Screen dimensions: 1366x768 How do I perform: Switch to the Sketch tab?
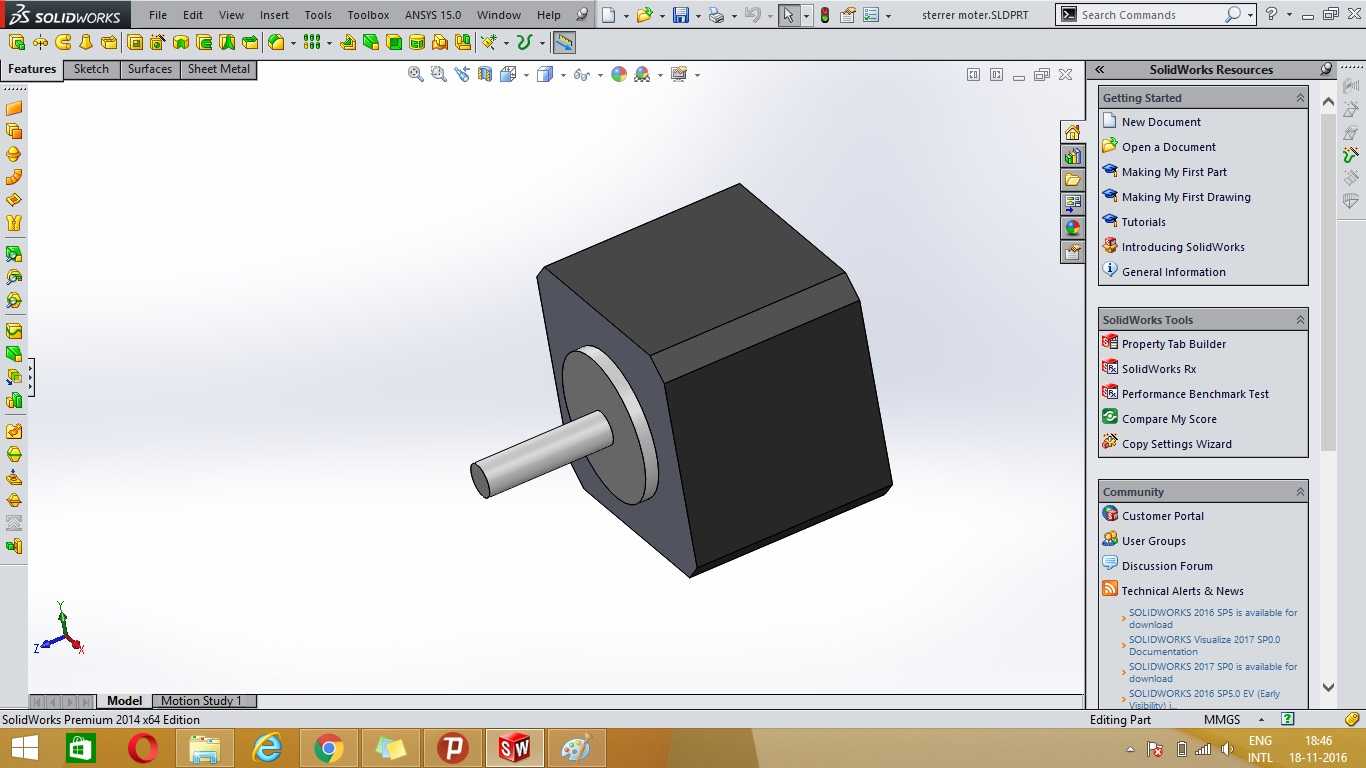coord(91,69)
